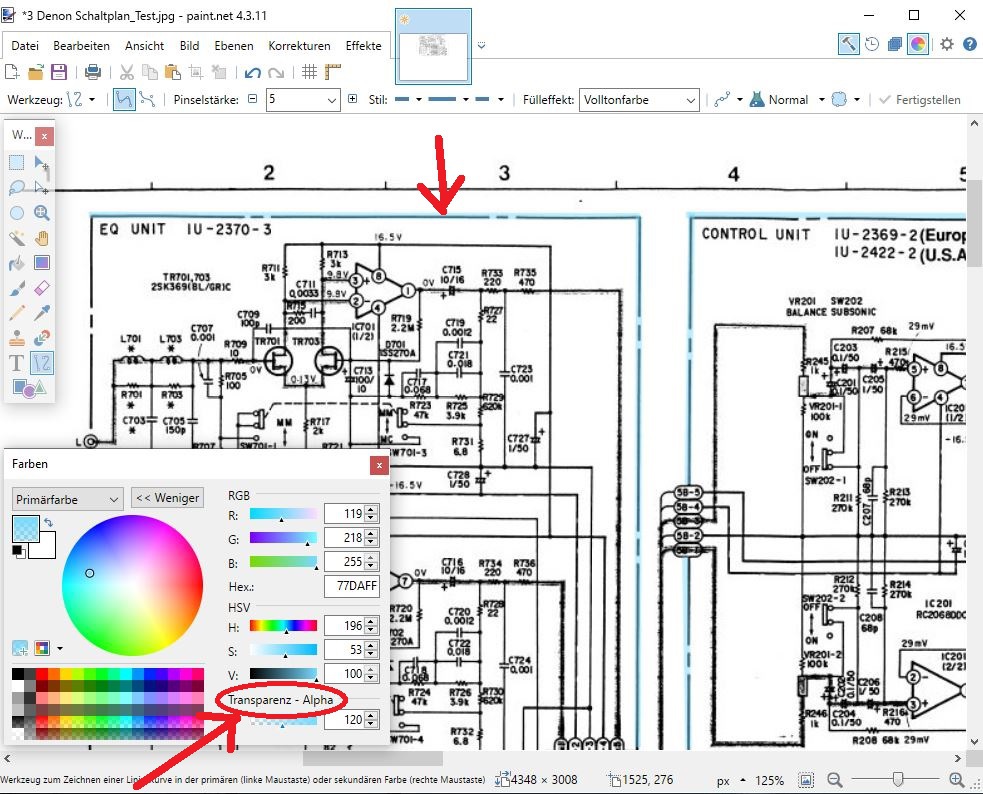Toggle the pixel grid display
Screen dimensions: 983x794
pos(310,72)
